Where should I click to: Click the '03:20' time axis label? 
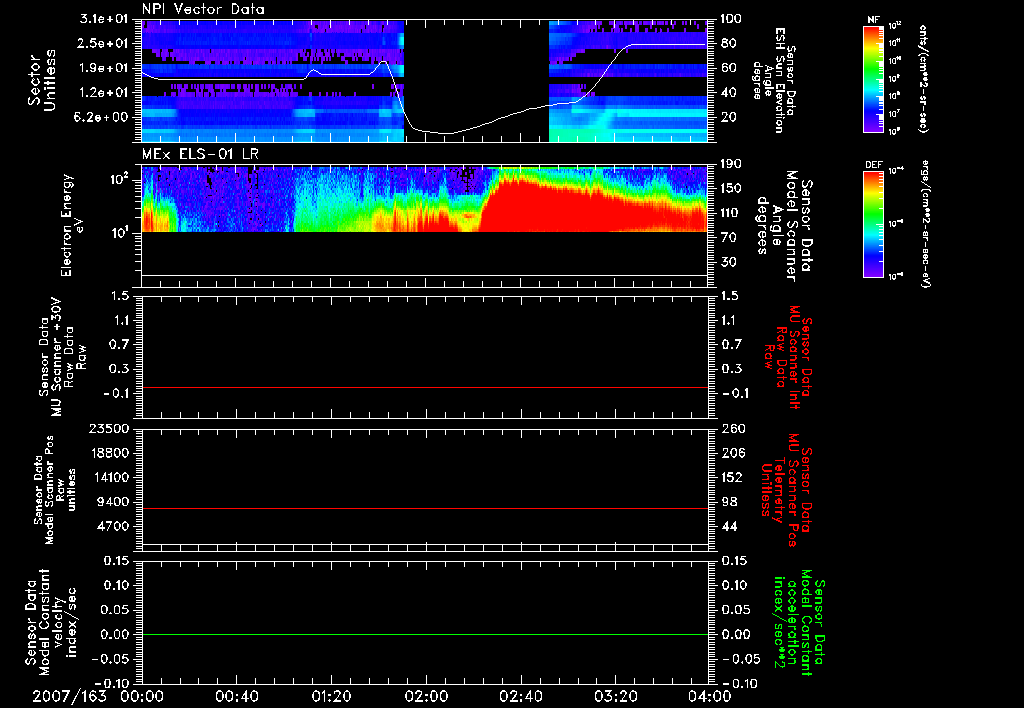[616, 696]
